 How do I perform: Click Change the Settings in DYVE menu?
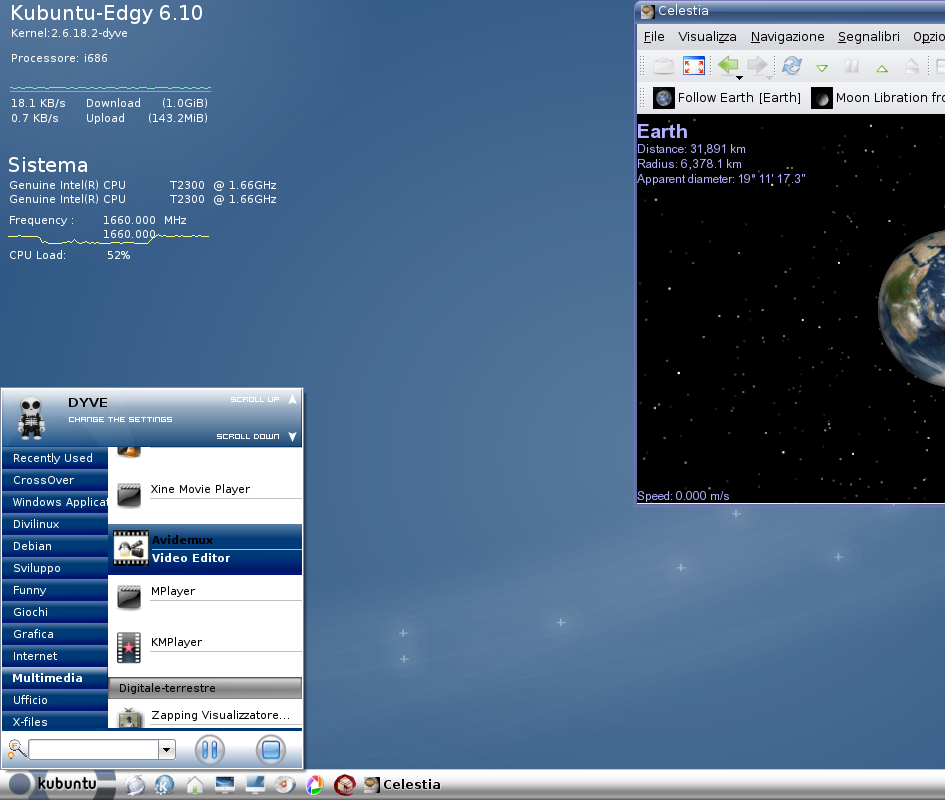coord(120,420)
